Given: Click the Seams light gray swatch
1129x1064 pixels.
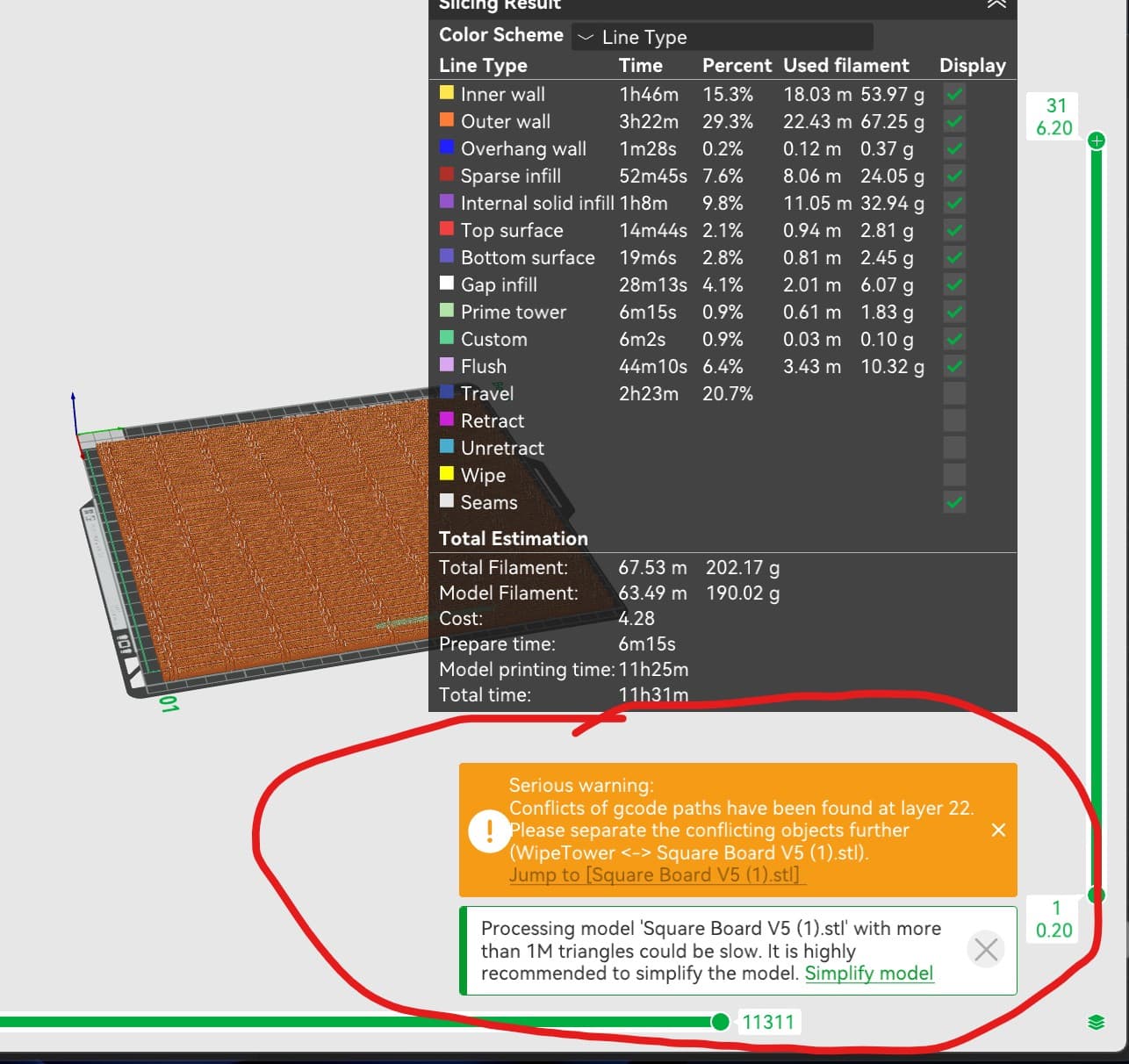Looking at the screenshot, I should click(447, 500).
